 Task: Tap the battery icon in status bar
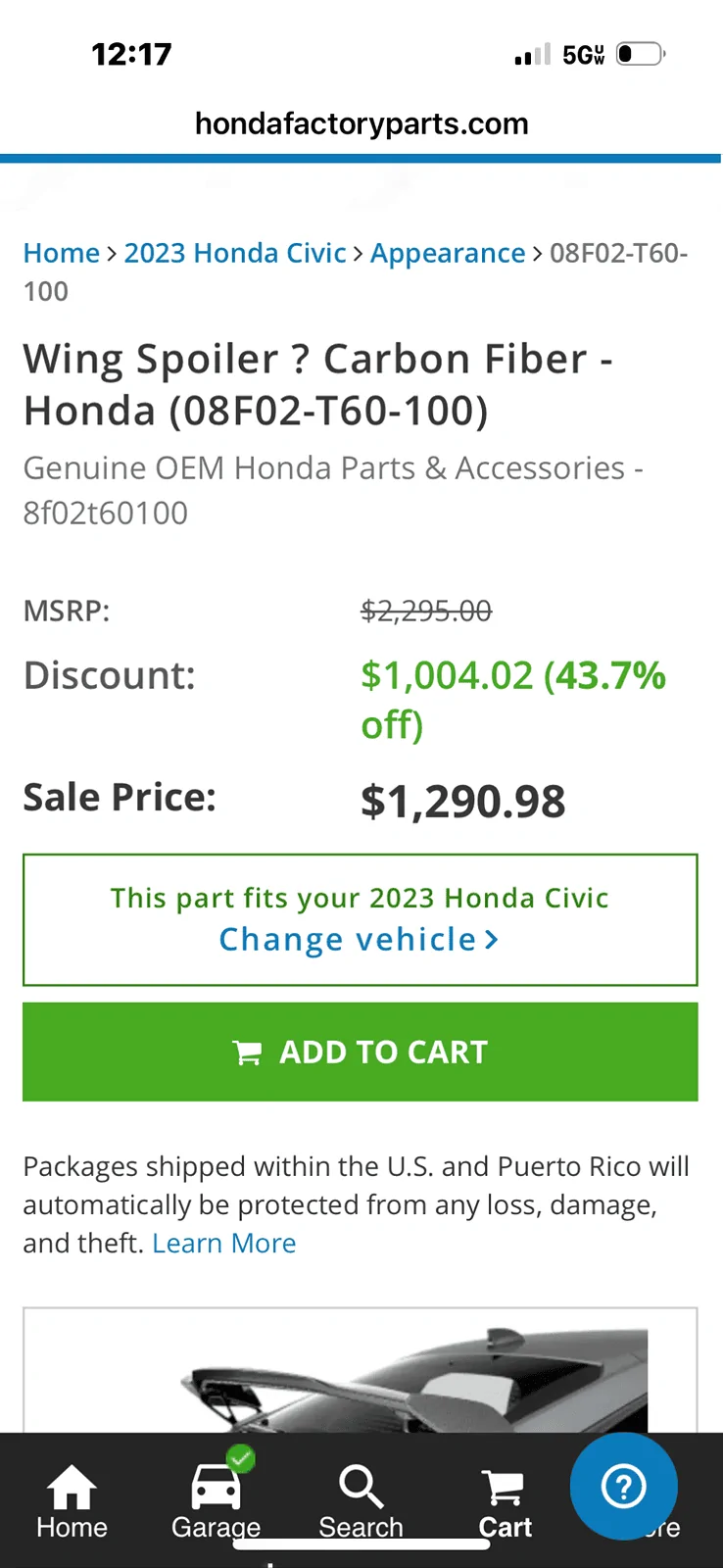(x=640, y=54)
